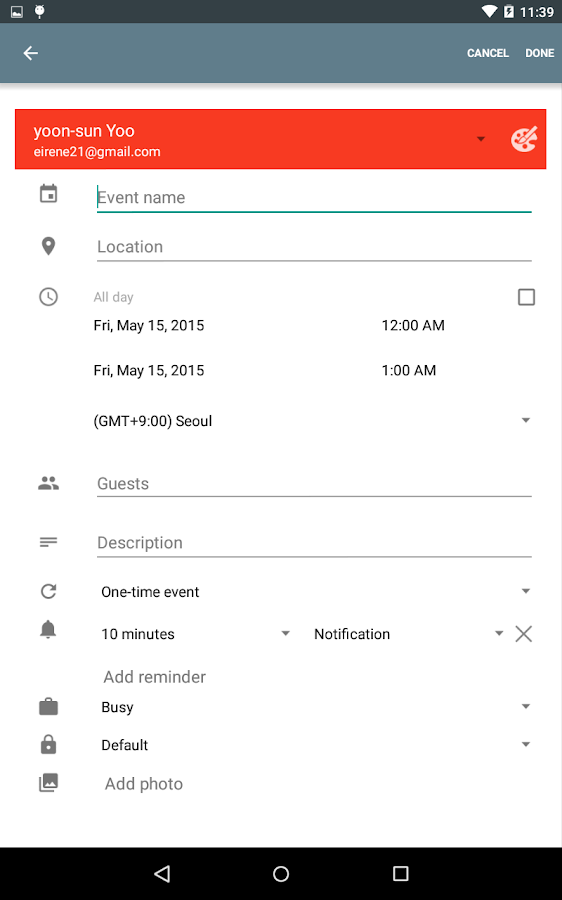The height and width of the screenshot is (900, 562).
Task: Focus the Description field
Action: [x=314, y=543]
